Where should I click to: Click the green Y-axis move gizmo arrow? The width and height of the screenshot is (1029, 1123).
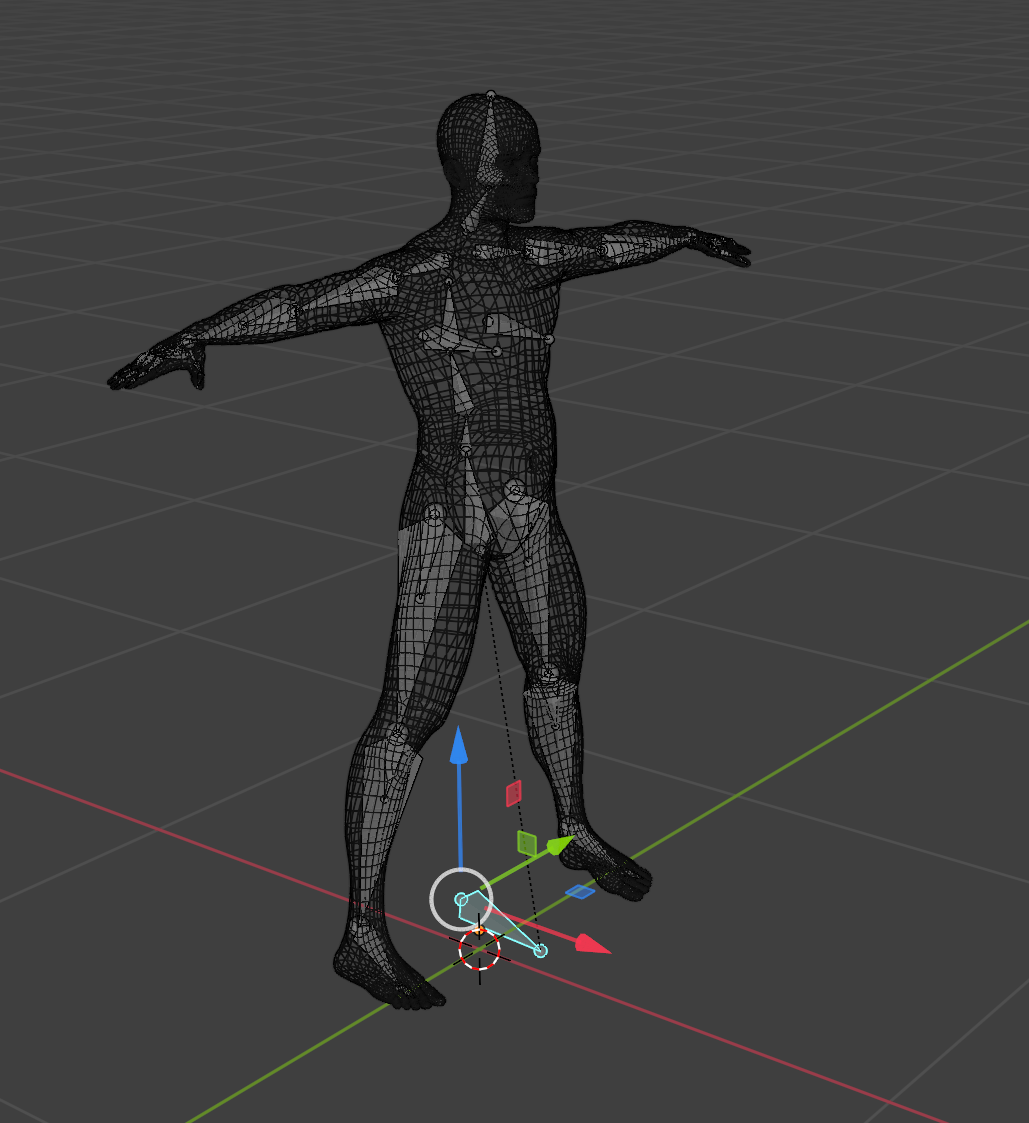(x=560, y=845)
